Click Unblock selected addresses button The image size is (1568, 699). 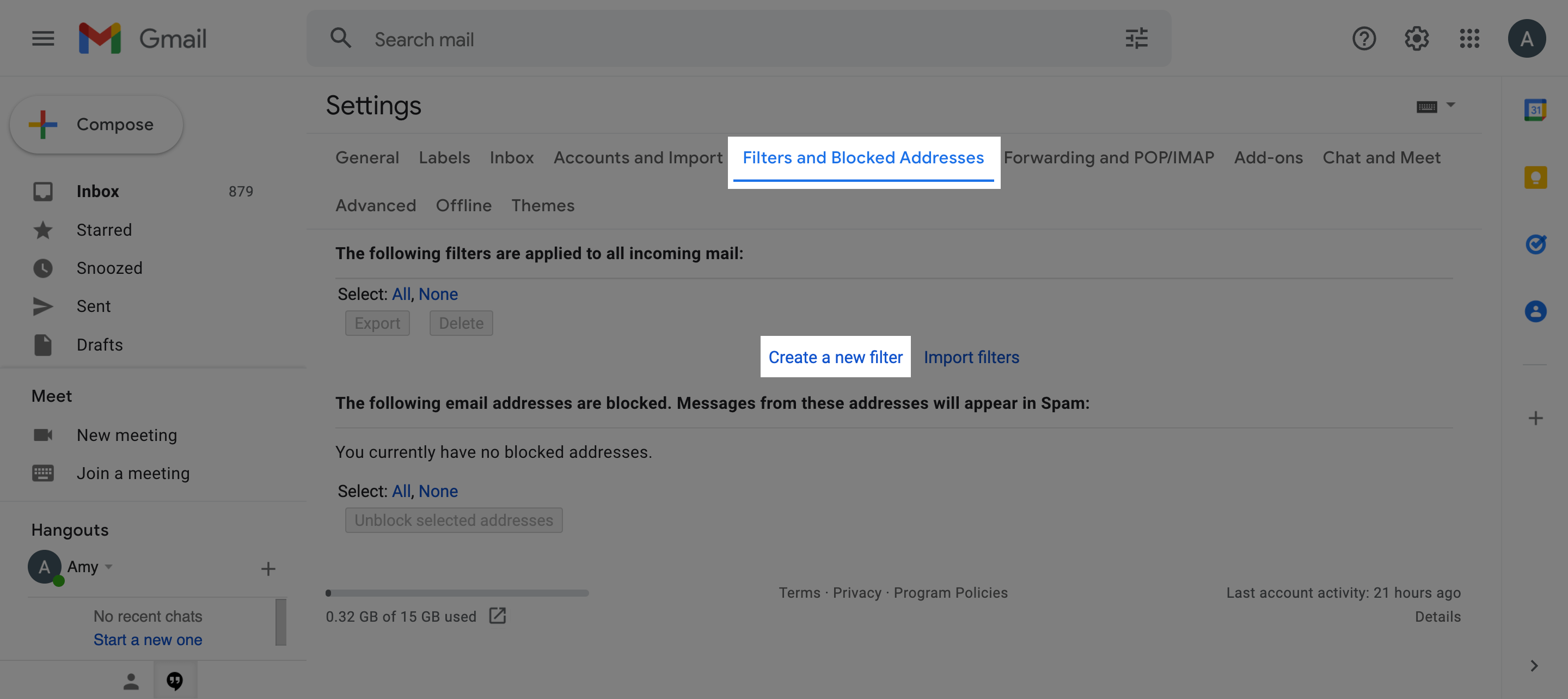453,519
